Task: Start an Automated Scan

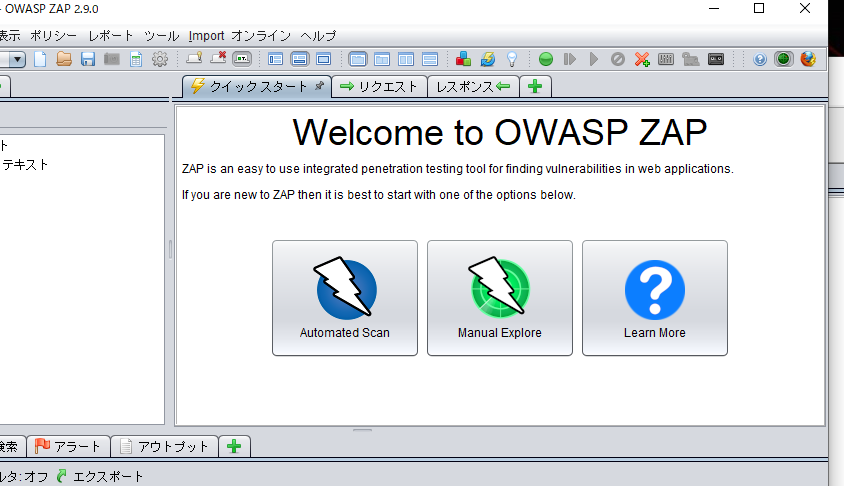Action: [x=345, y=298]
